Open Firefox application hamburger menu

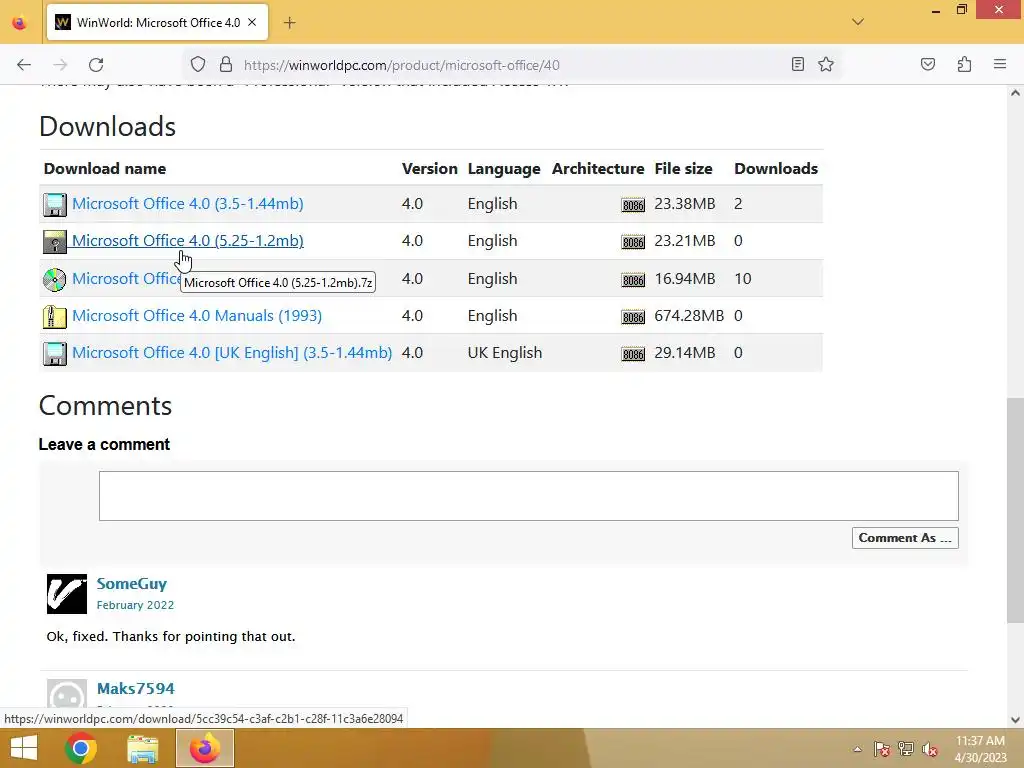click(1000, 64)
